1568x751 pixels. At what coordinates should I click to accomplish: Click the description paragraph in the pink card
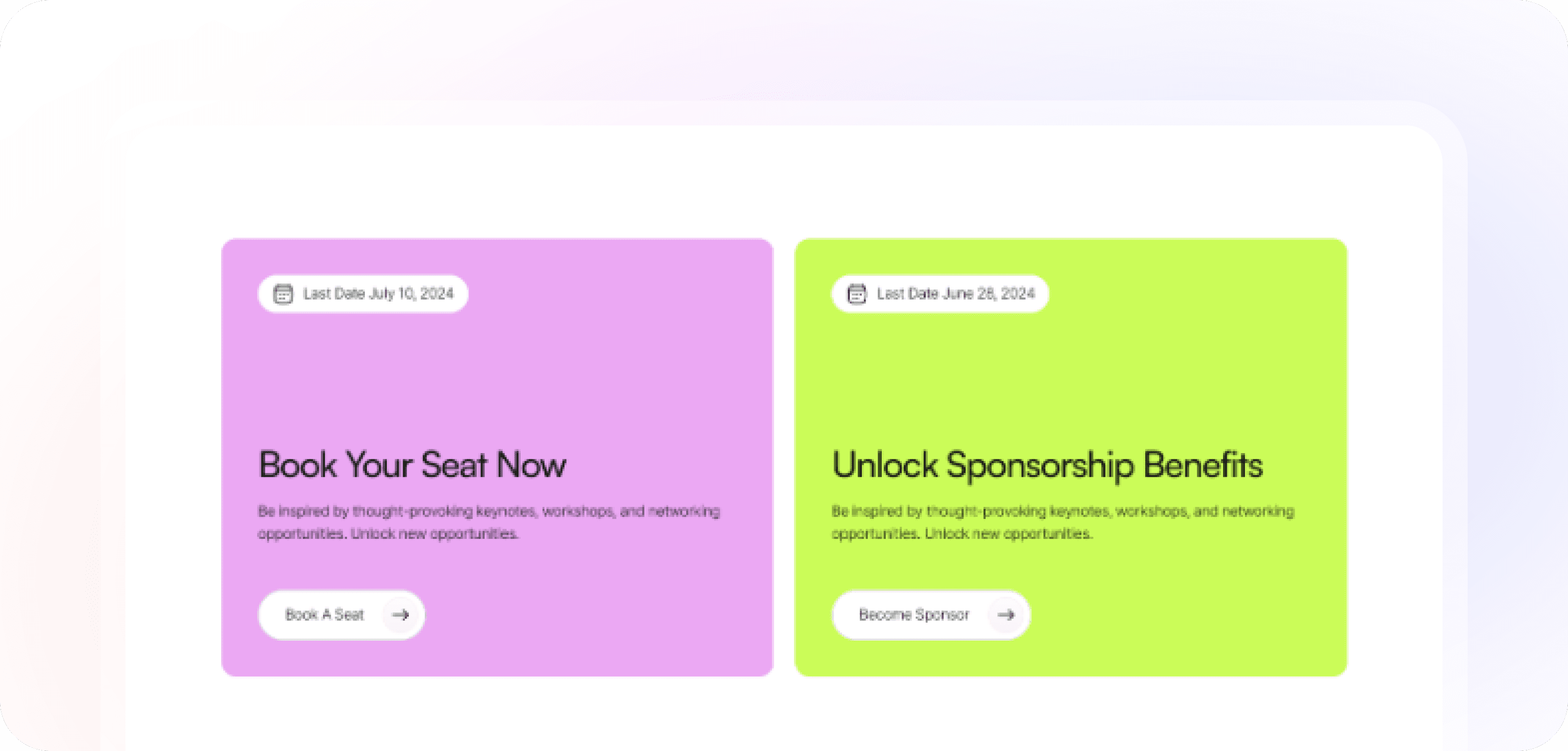pyautogui.click(x=488, y=522)
